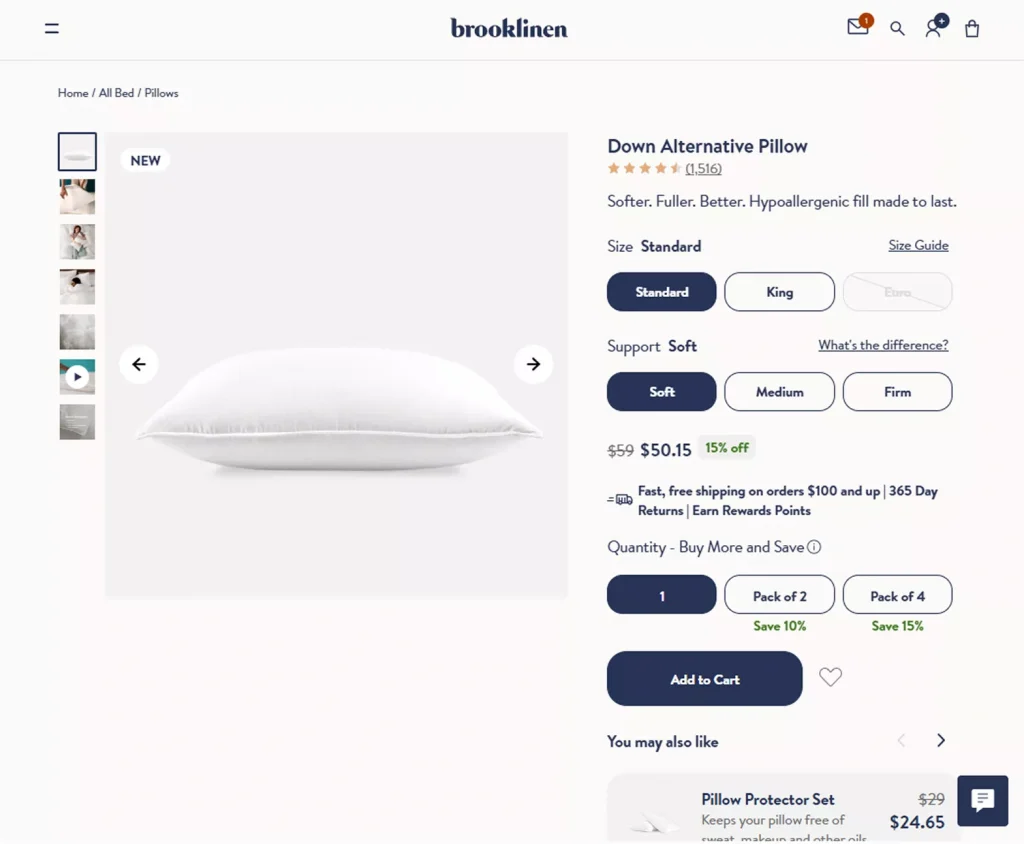Select the King size option
This screenshot has height=844, width=1024.
[x=779, y=291]
